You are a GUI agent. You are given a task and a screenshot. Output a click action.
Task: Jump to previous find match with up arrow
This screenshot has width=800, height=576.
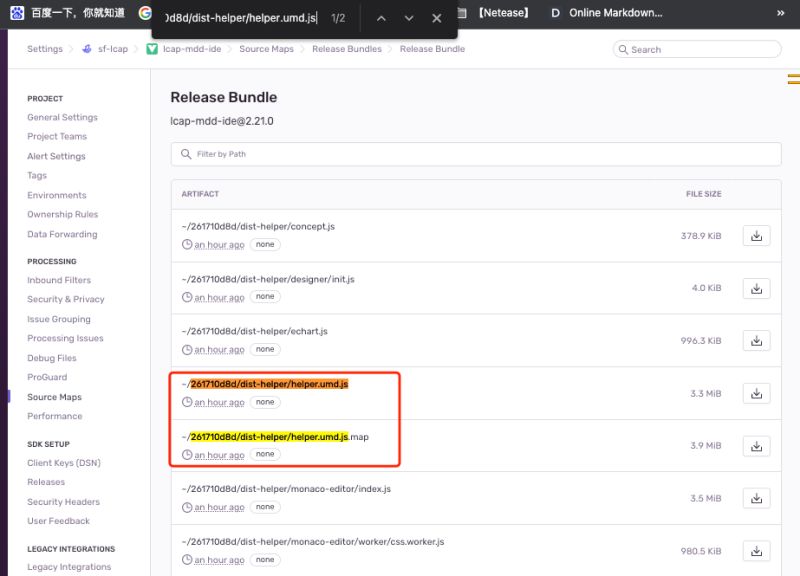click(379, 18)
